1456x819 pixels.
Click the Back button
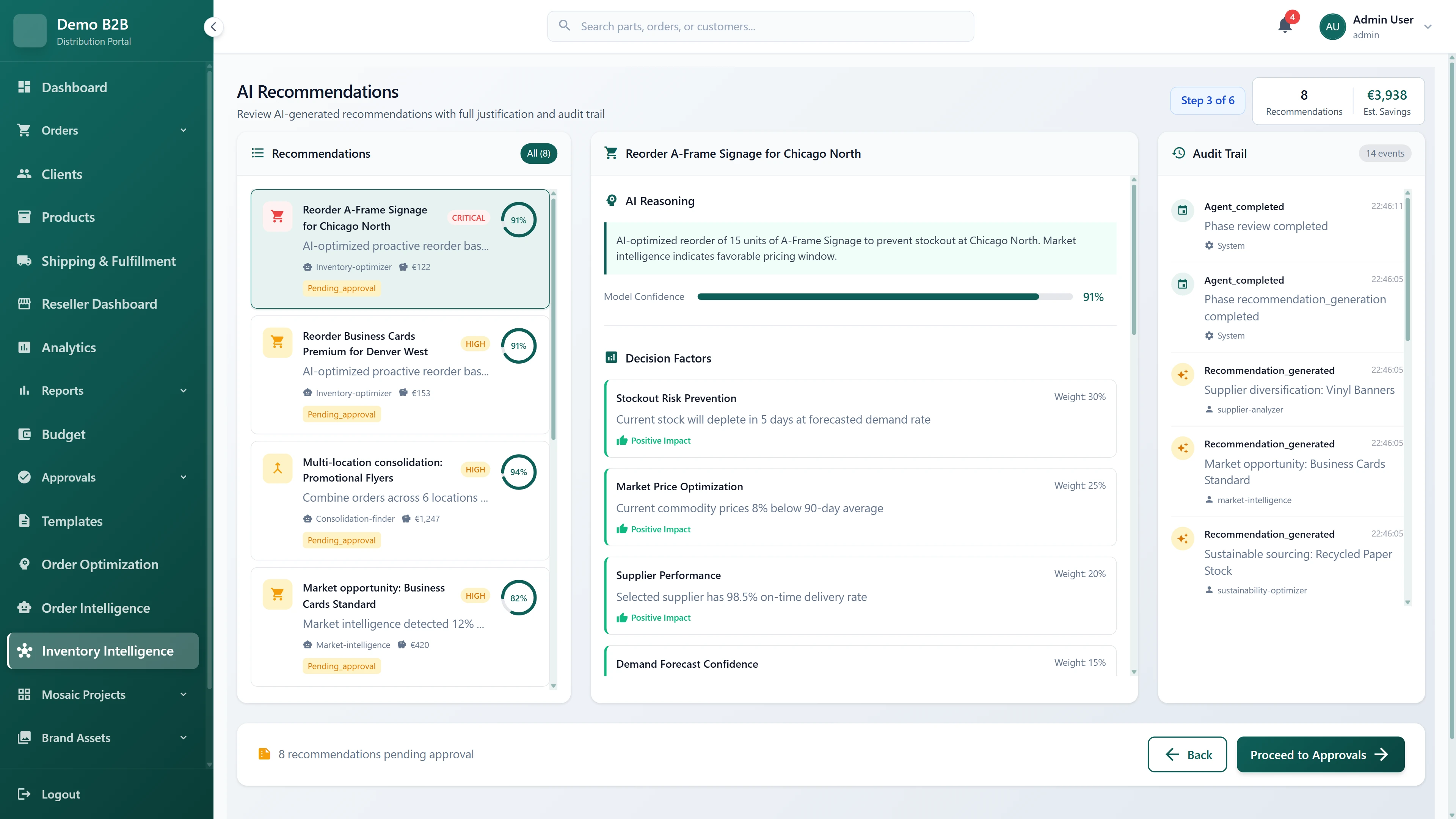[1187, 754]
